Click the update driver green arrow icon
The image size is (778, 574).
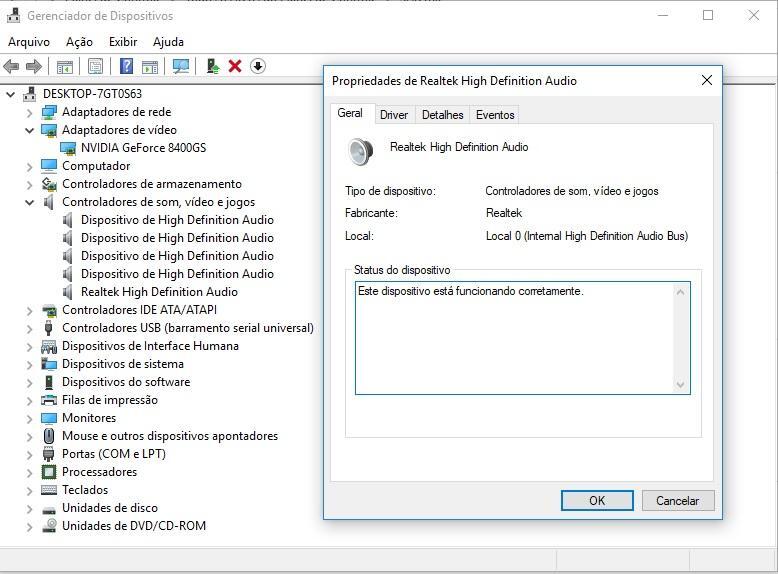pos(213,66)
